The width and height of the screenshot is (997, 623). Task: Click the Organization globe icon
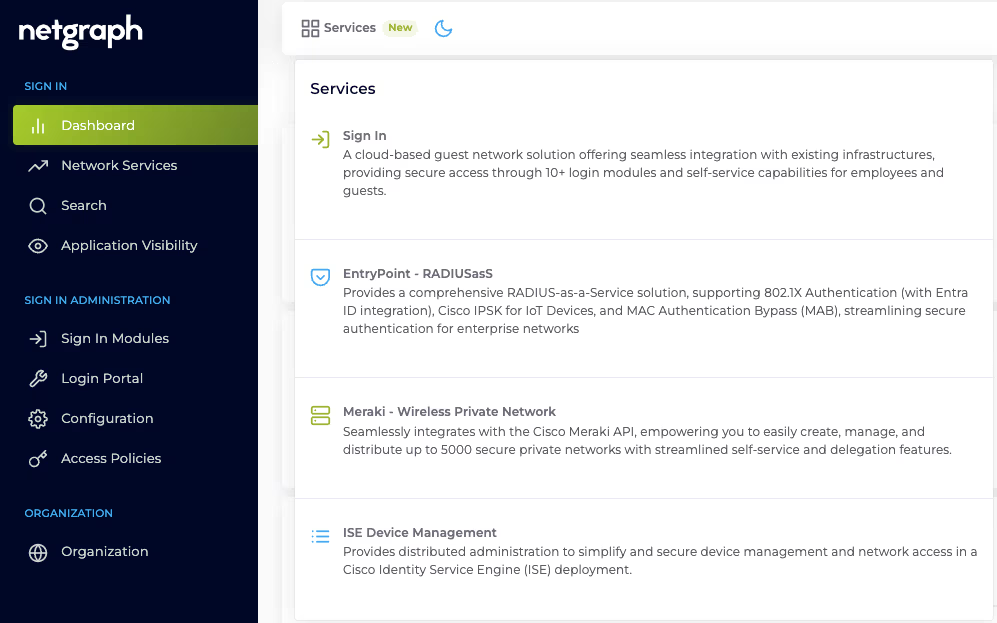38,552
